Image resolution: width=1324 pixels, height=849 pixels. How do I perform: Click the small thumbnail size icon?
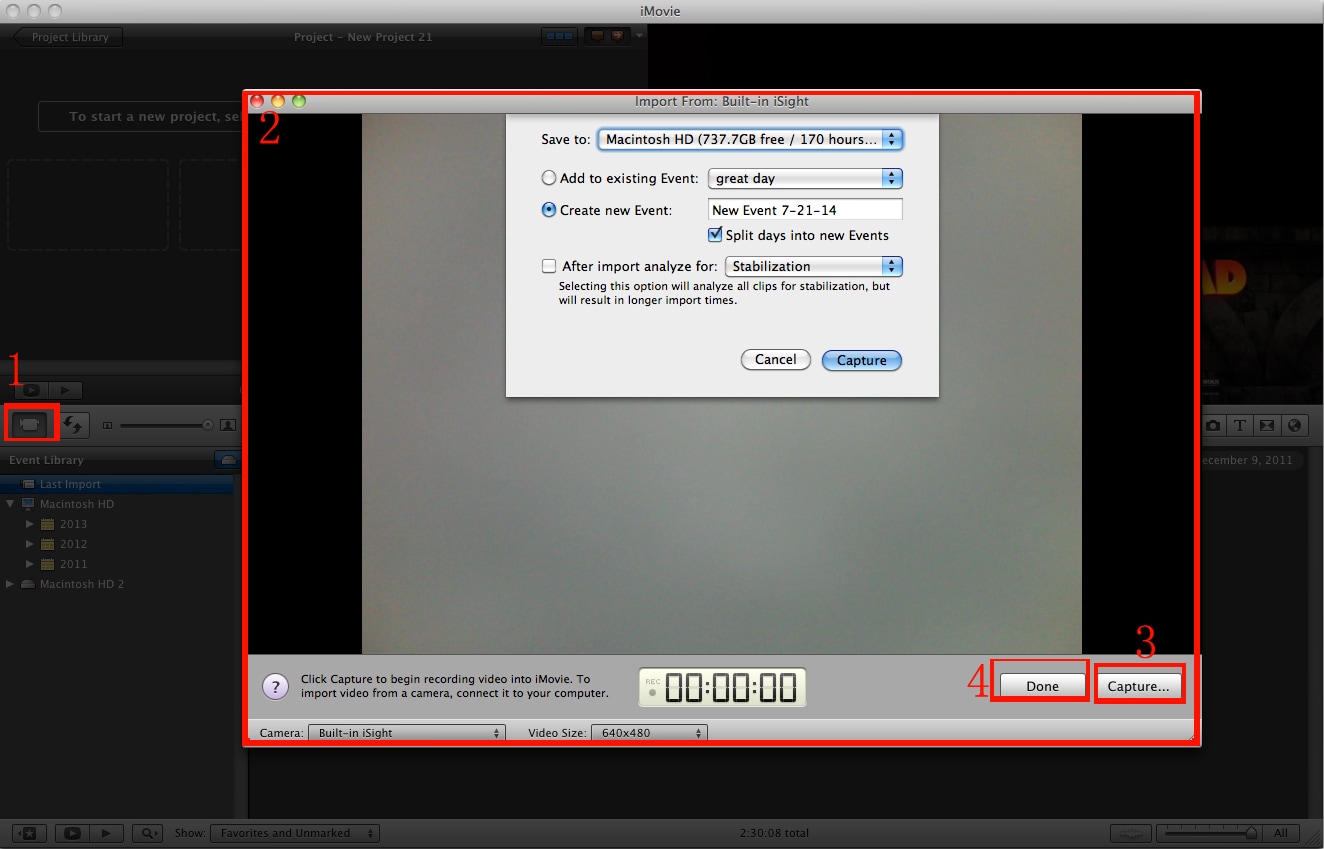coord(108,425)
